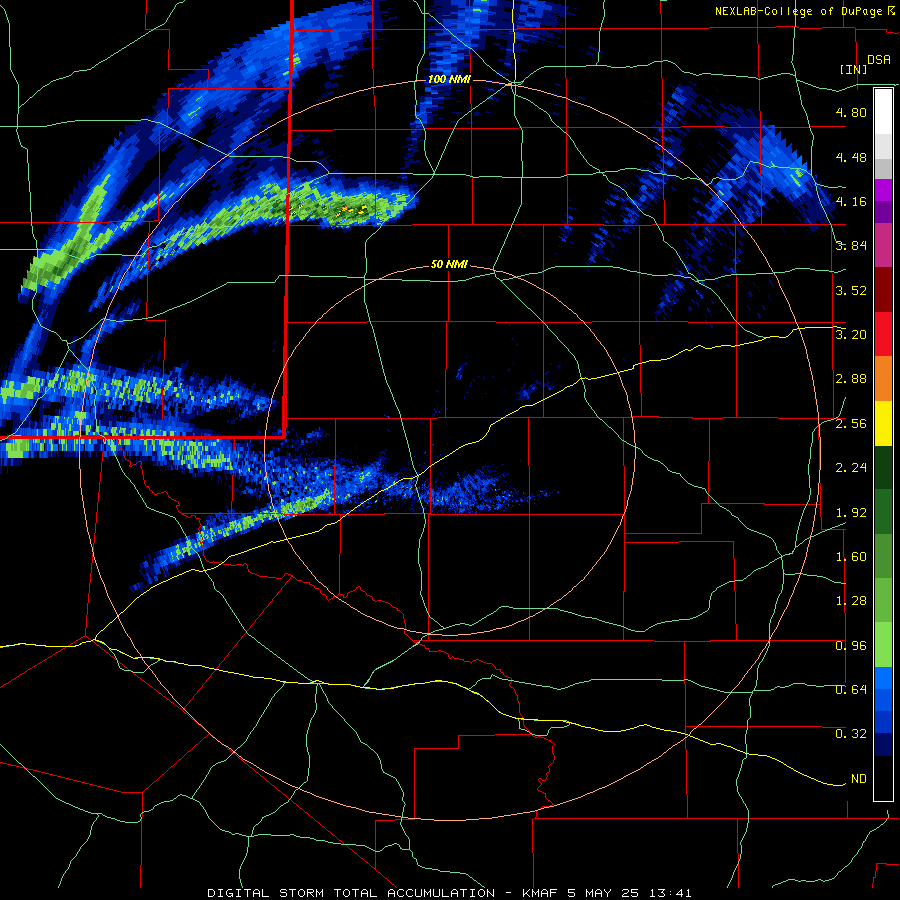This screenshot has width=900, height=900.
Task: Select the 1.60 legend value
Action: [851, 557]
